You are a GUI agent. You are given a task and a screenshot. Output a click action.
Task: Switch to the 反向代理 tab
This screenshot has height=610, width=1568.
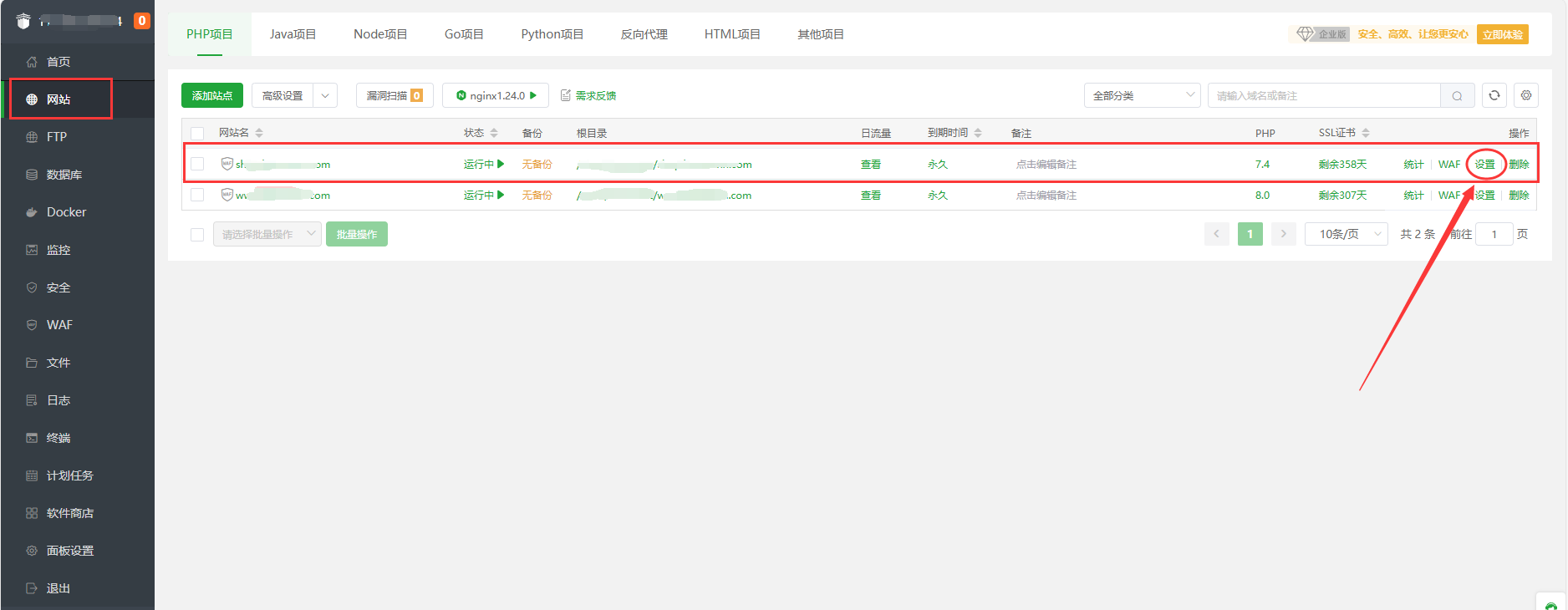(644, 34)
